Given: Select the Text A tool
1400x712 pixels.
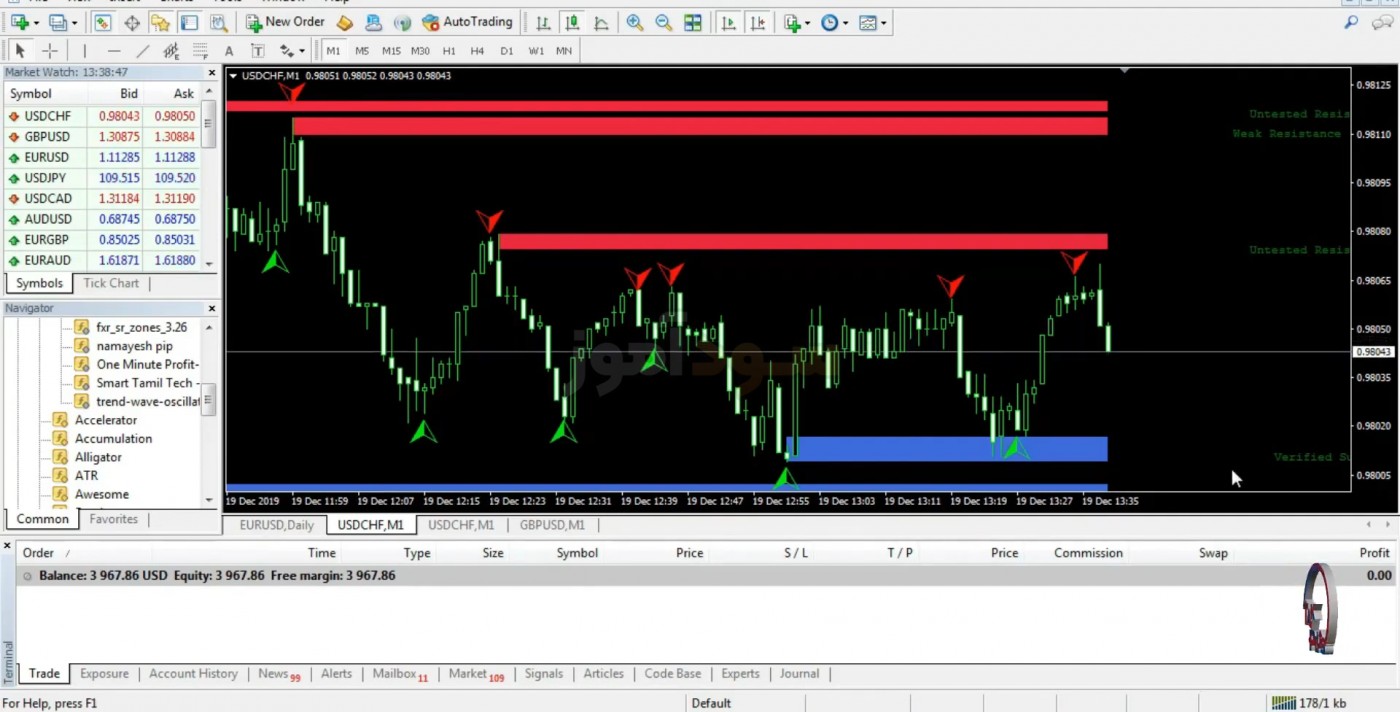Looking at the screenshot, I should click(x=229, y=51).
